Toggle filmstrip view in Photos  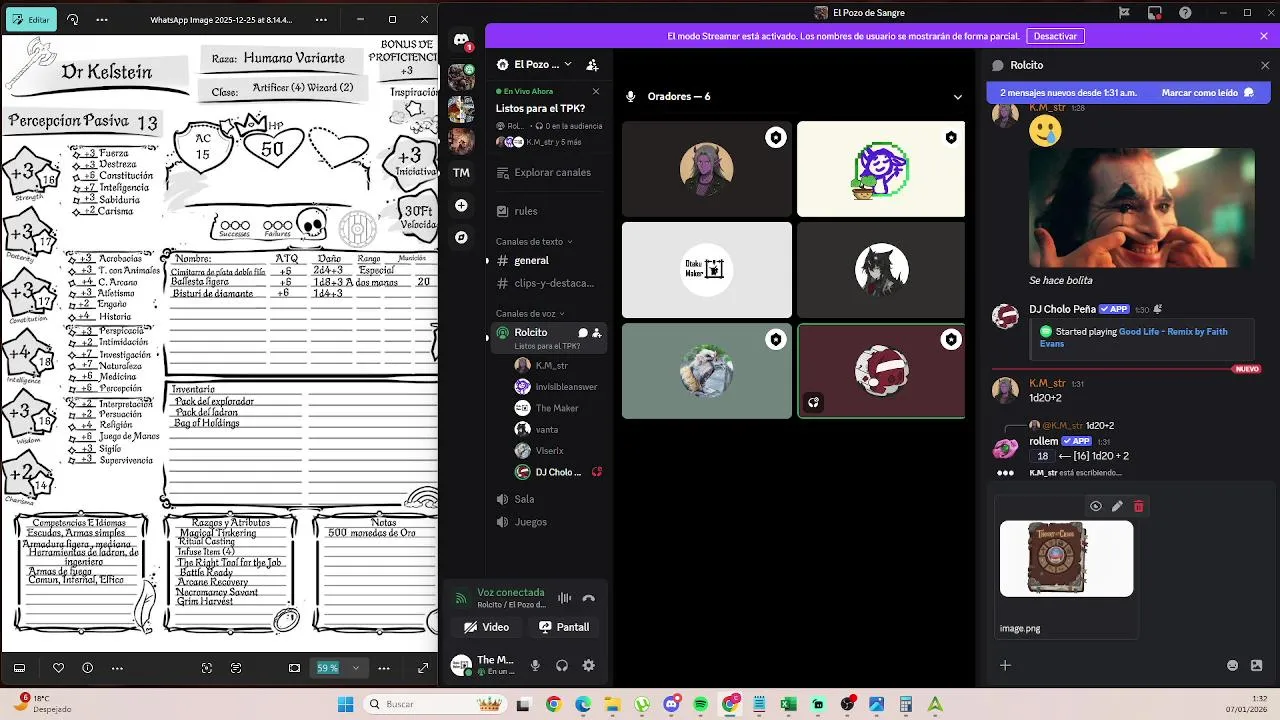[x=19, y=668]
